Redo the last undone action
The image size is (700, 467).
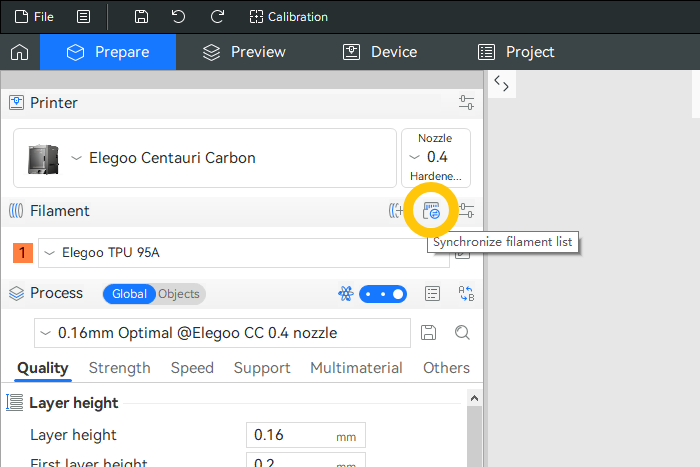(217, 17)
